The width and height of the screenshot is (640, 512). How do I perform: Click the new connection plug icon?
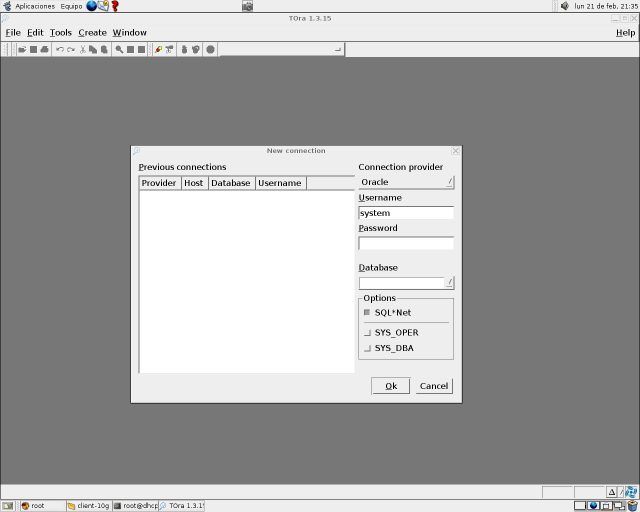point(158,49)
